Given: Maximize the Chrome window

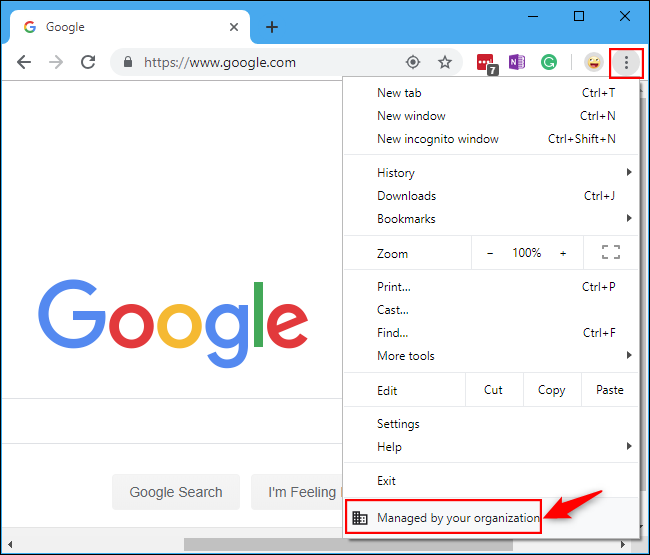Looking at the screenshot, I should (x=579, y=17).
